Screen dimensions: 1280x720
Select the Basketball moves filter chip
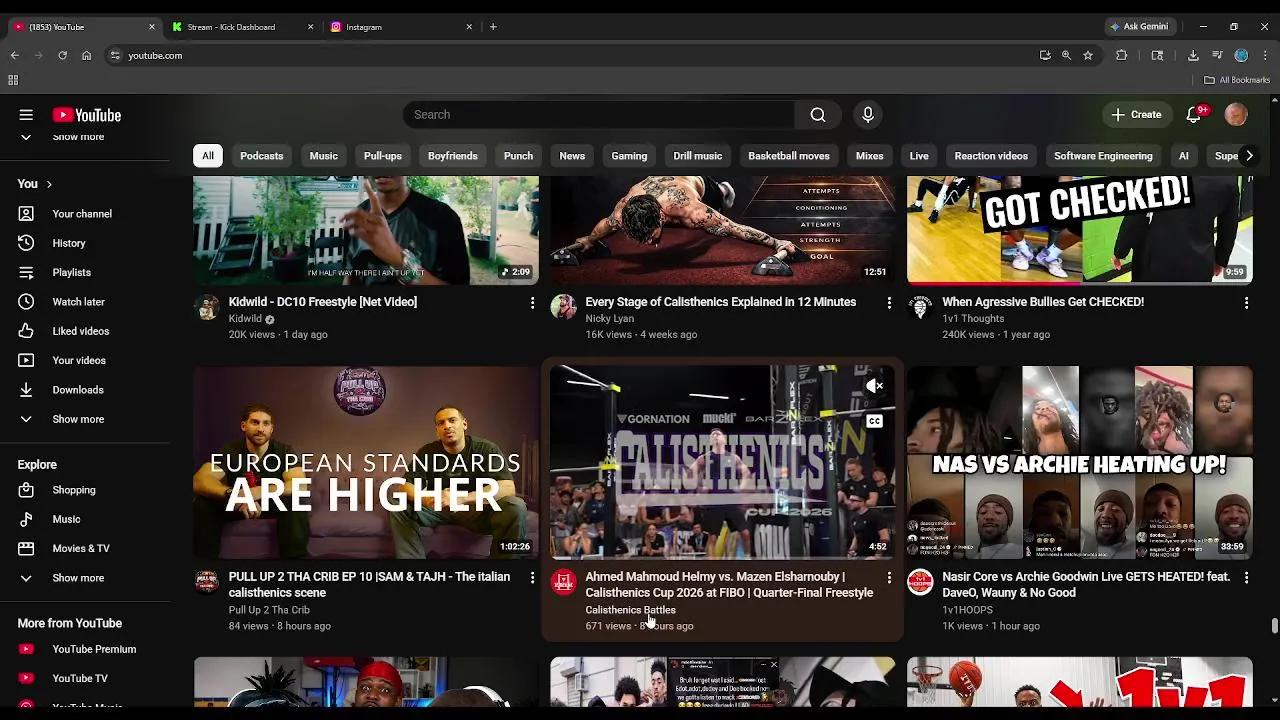coord(789,156)
